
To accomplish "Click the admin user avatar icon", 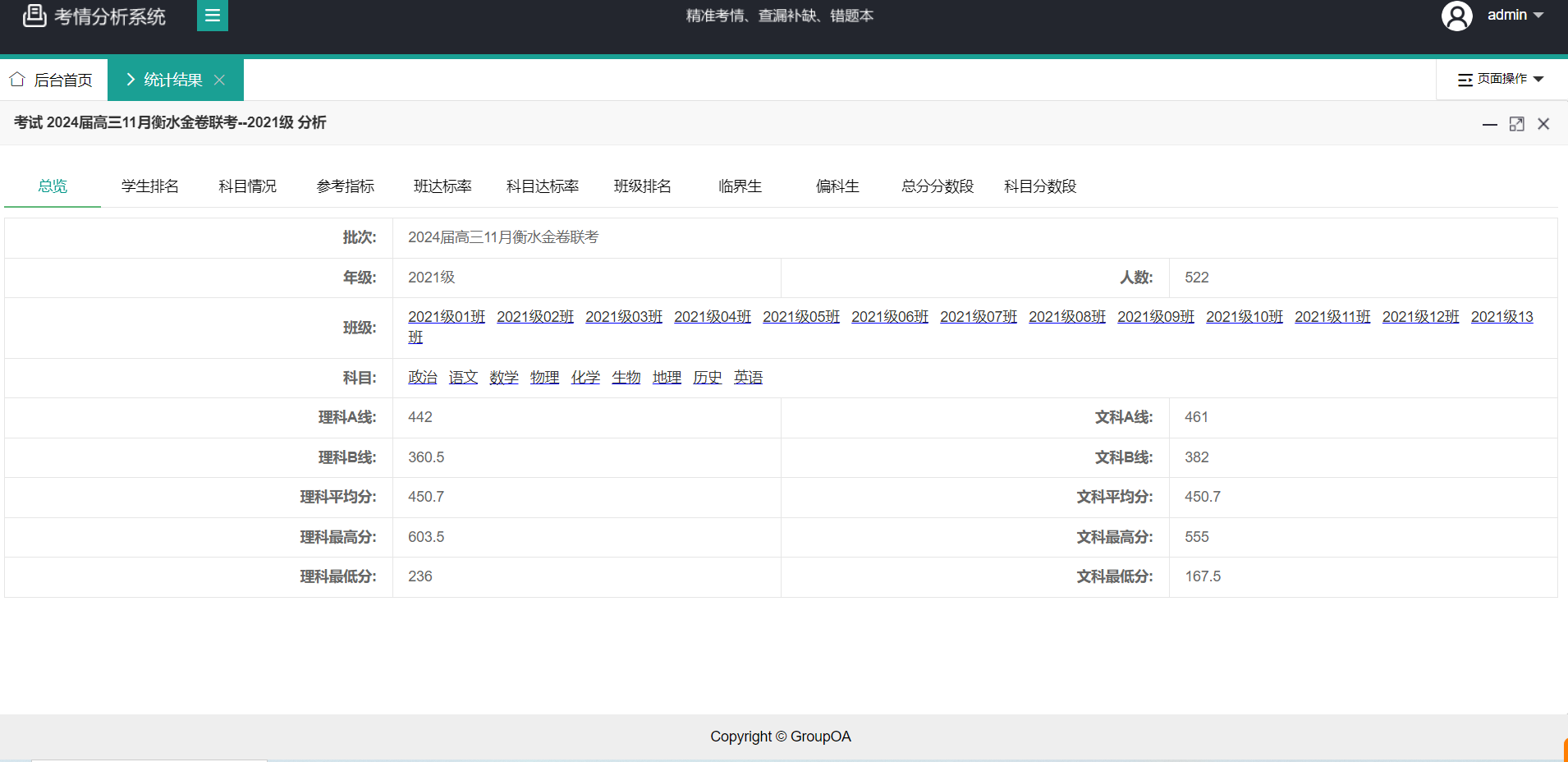I will pos(1457,16).
